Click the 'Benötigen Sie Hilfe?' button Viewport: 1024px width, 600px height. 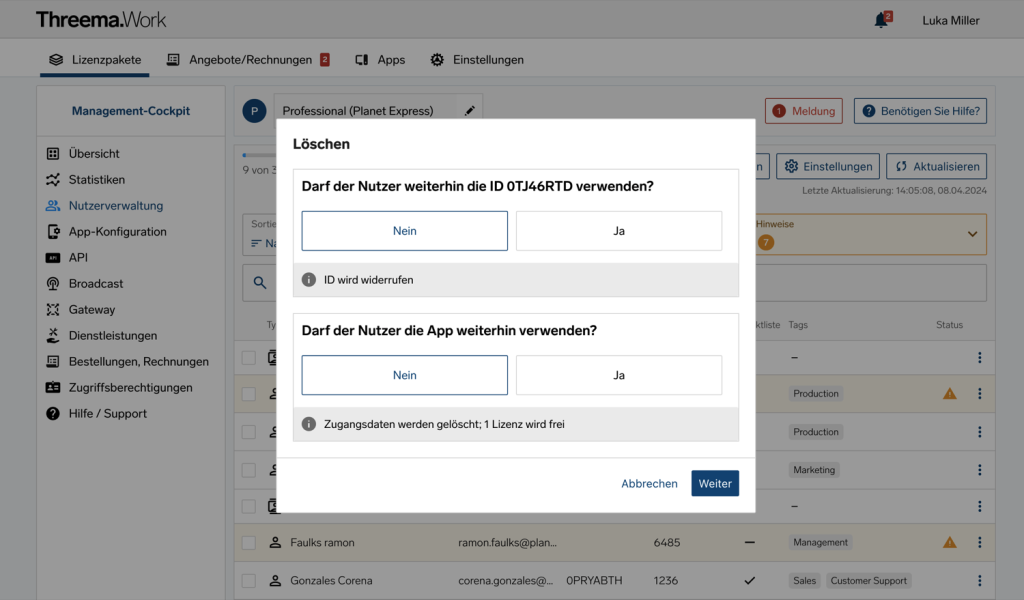(920, 111)
